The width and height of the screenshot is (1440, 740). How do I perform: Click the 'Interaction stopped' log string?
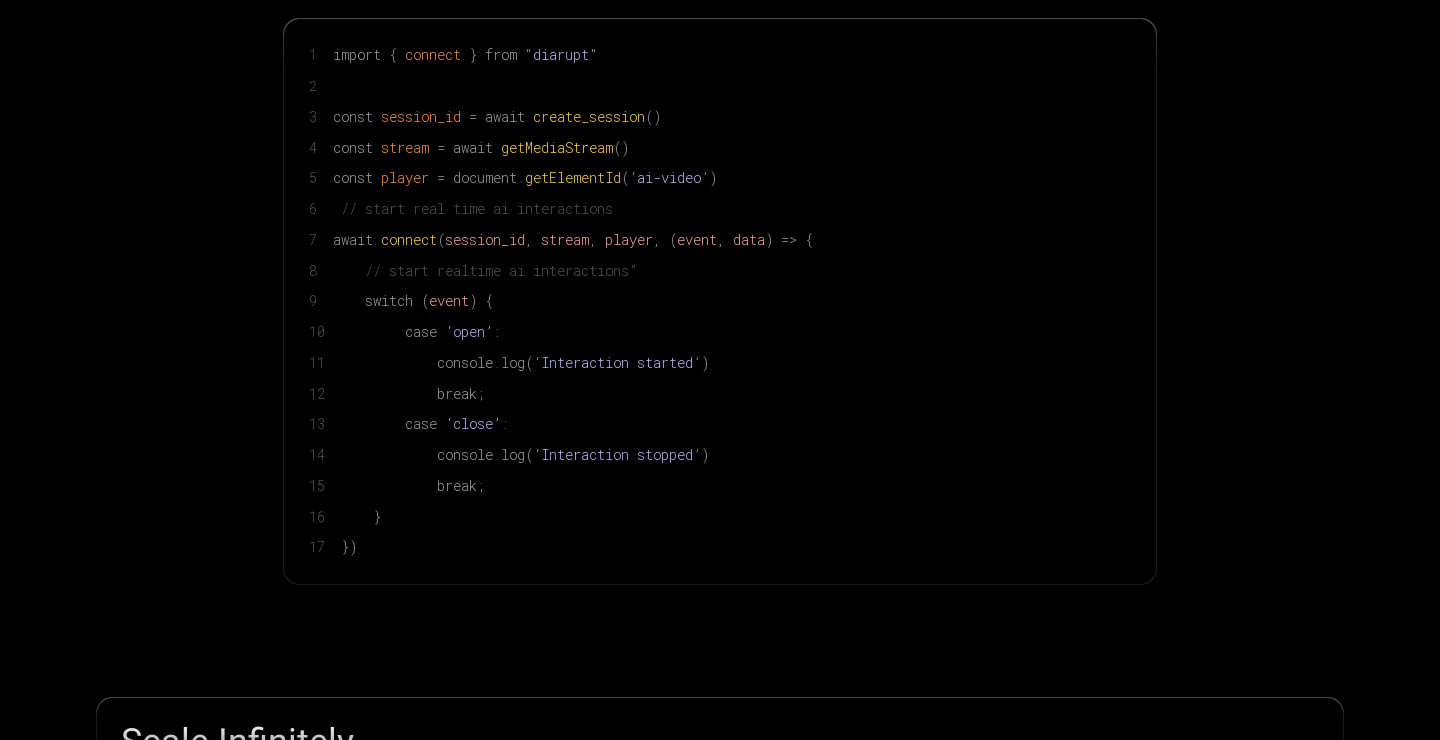pos(617,455)
